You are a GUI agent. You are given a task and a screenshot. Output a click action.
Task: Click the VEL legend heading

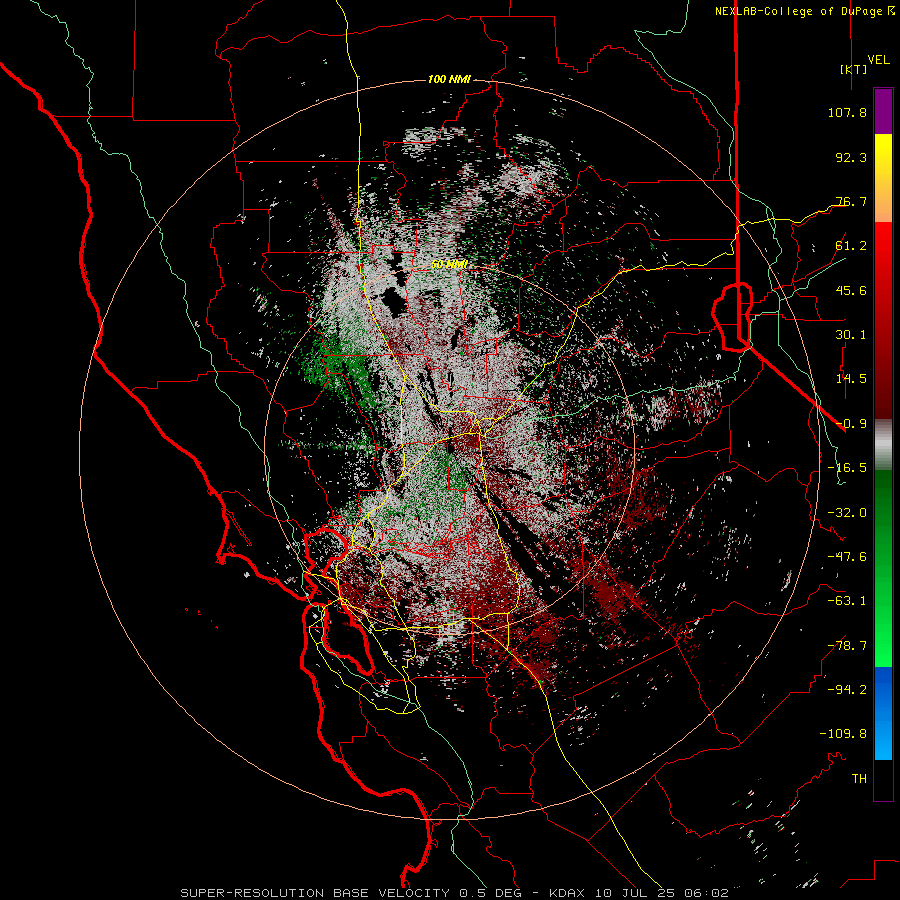coord(878,60)
